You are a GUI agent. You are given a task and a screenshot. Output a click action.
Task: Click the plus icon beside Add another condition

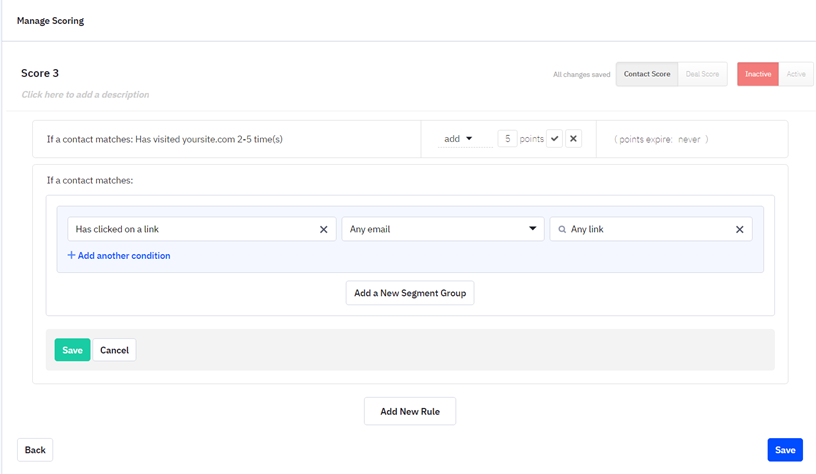coord(71,256)
